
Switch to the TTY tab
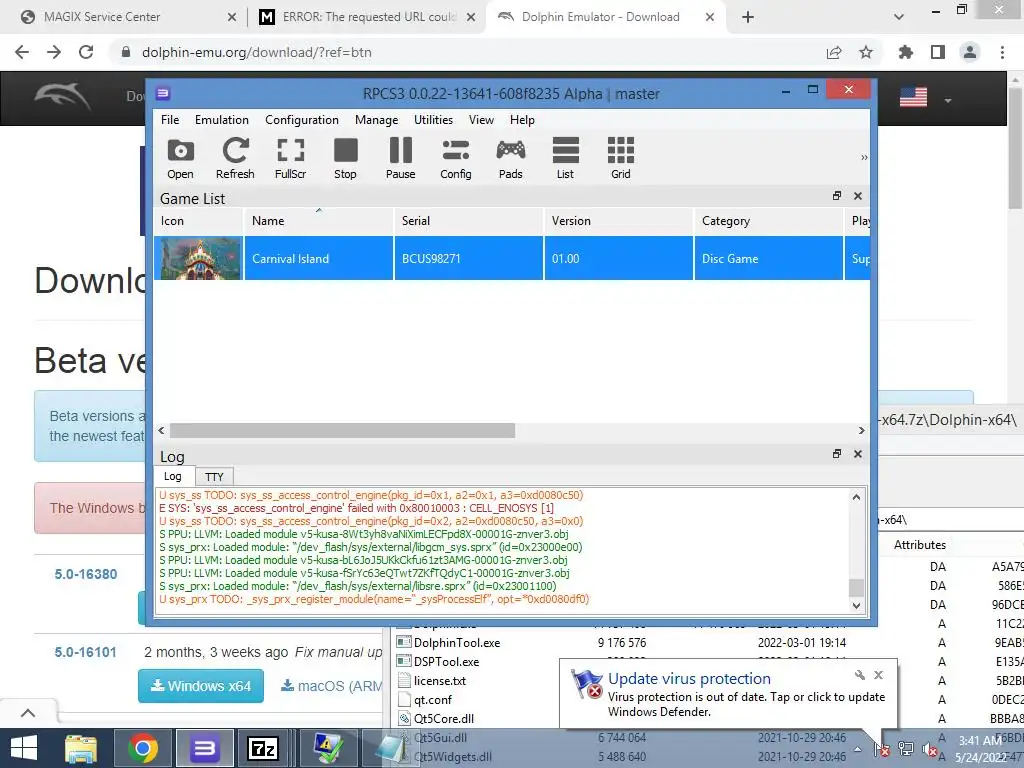click(x=214, y=477)
